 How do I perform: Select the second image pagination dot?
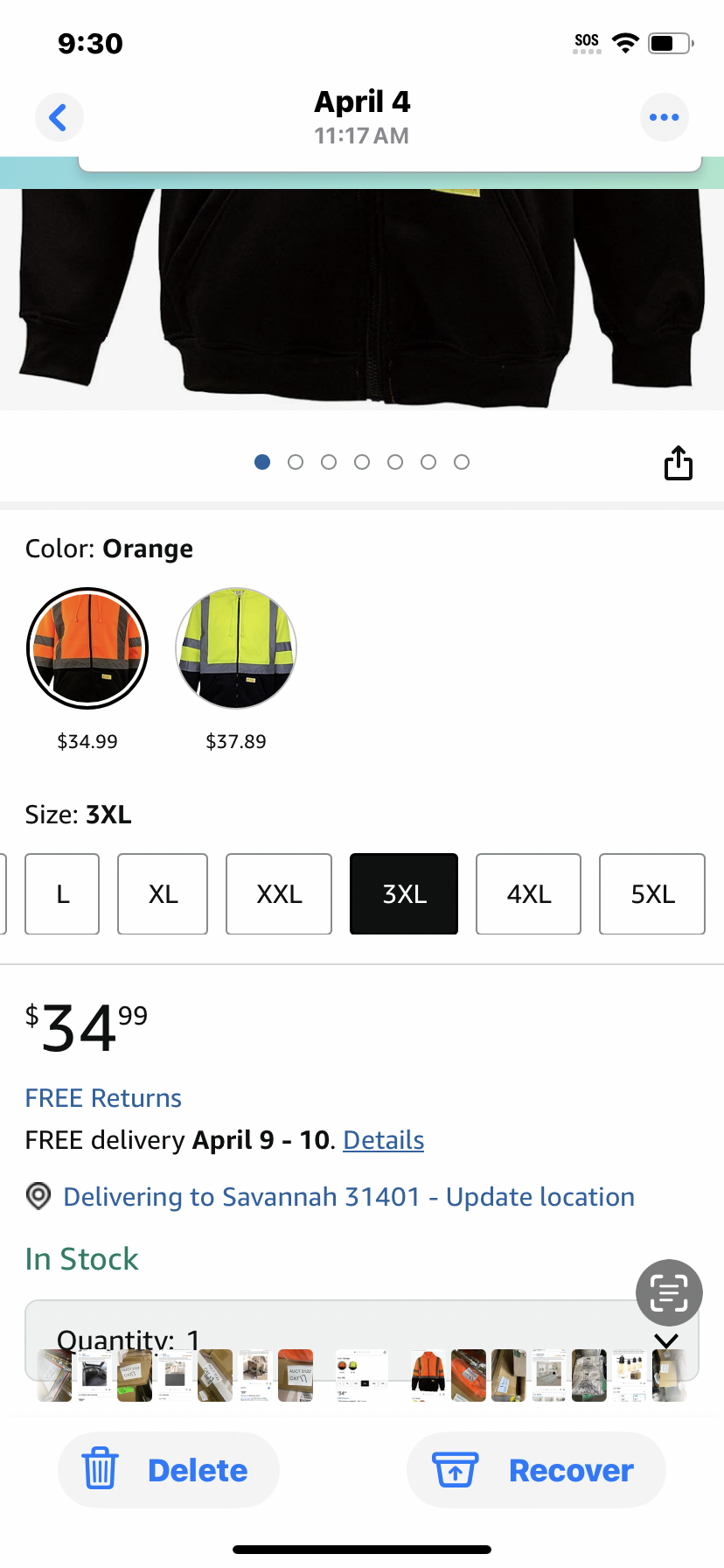[x=296, y=462]
